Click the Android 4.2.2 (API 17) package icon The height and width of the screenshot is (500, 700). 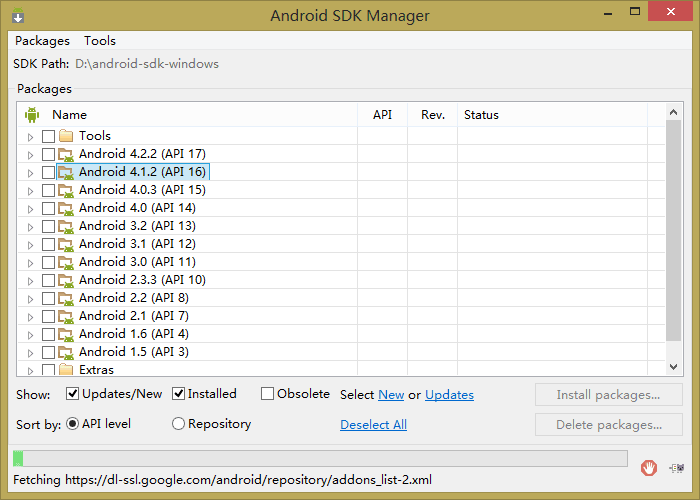(66, 154)
